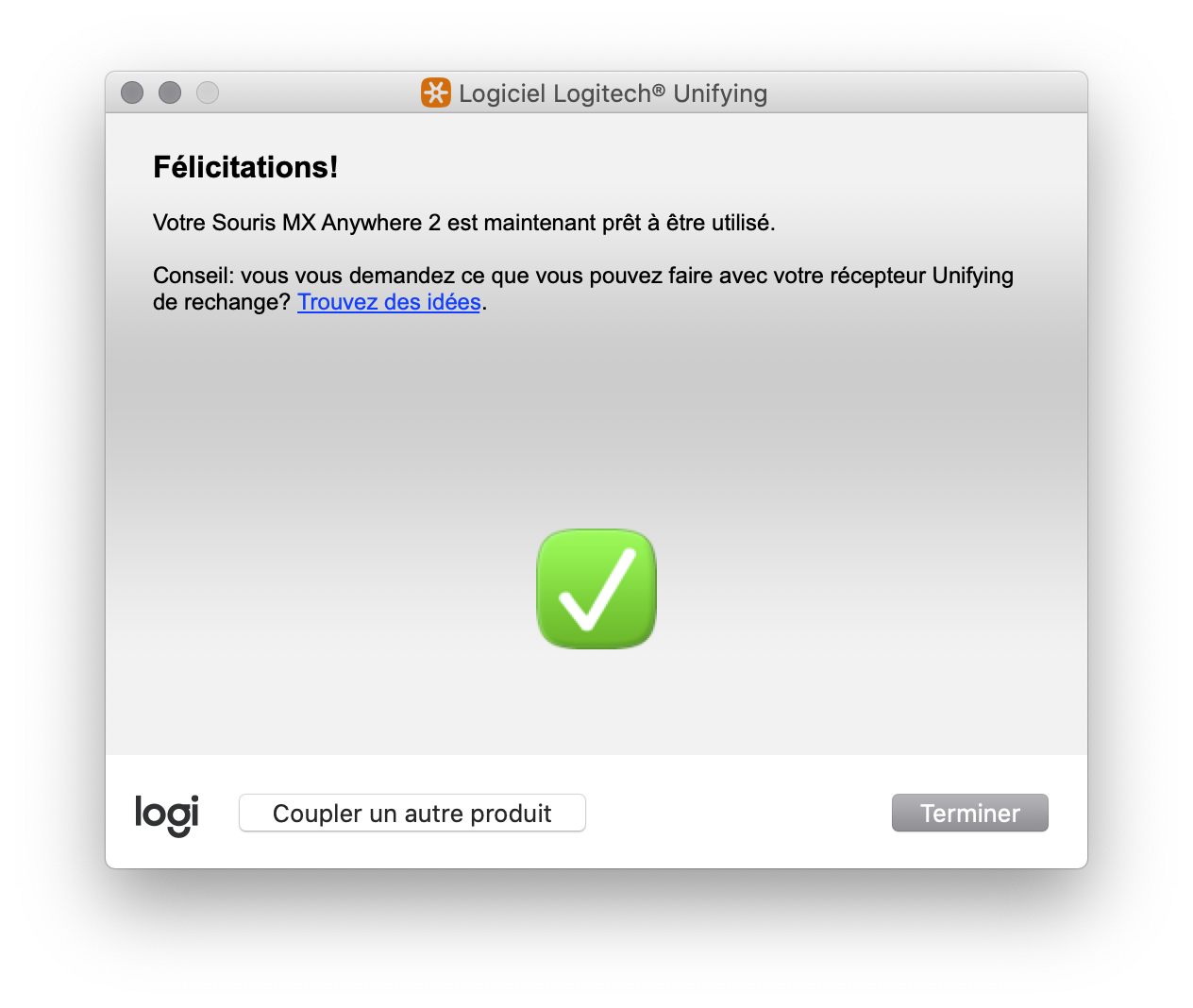Click the Logiciel Logitech Unifying title text
1193x1008 pixels.
(613, 93)
